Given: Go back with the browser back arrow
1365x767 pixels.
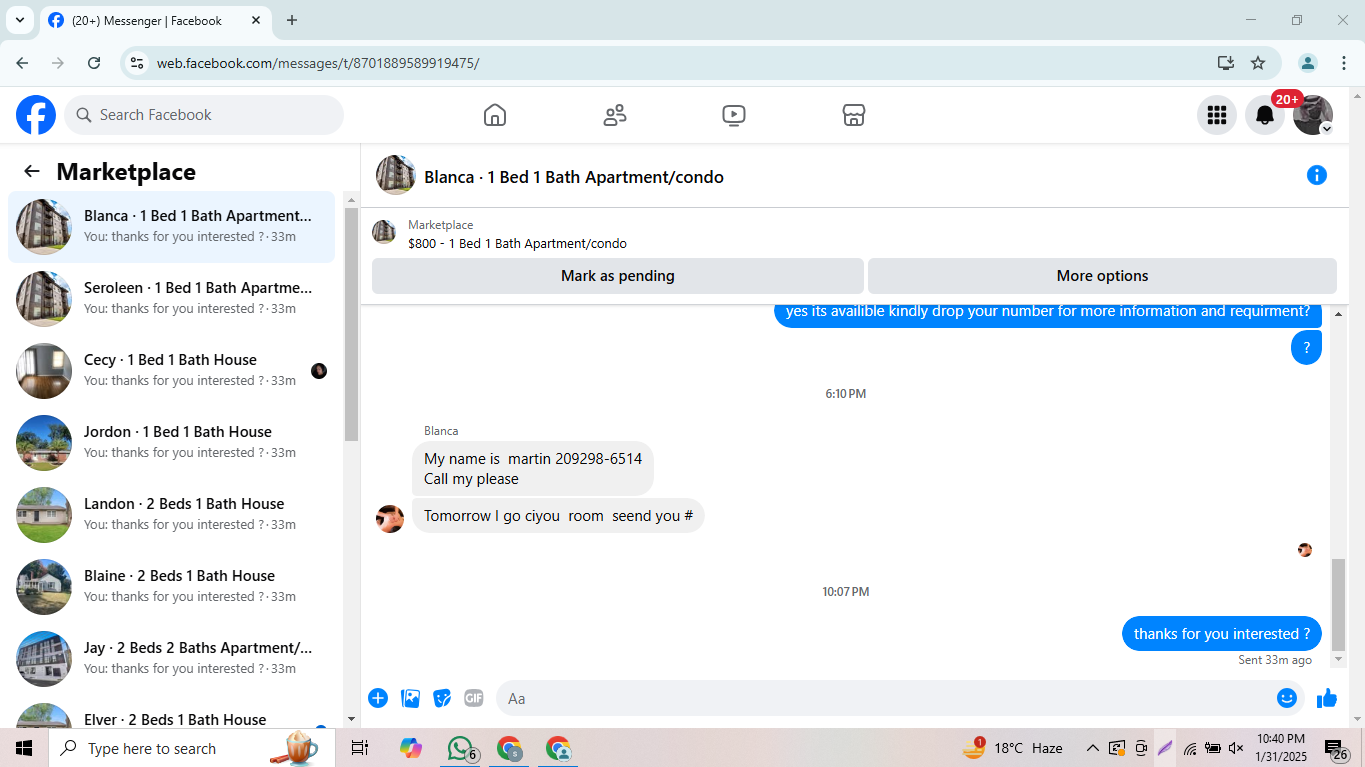Looking at the screenshot, I should pyautogui.click(x=22, y=63).
